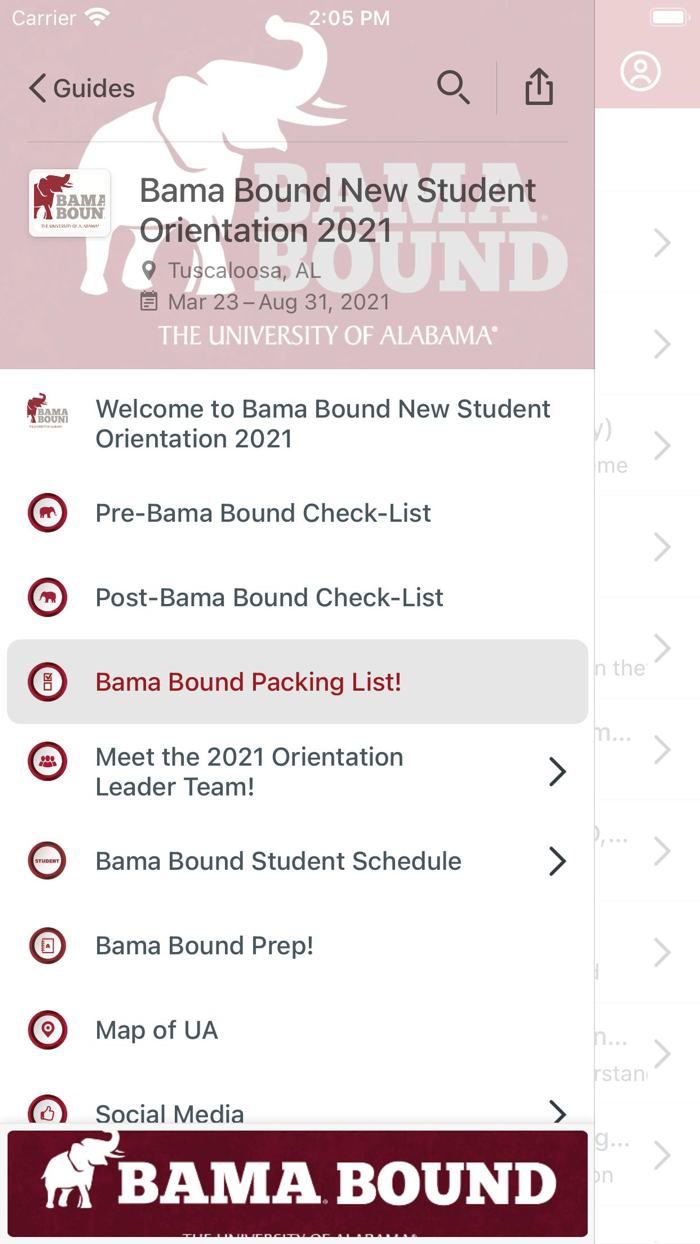This screenshot has width=700, height=1244.
Task: Click the thumbs-up icon next to Social Media
Action: [x=47, y=1114]
